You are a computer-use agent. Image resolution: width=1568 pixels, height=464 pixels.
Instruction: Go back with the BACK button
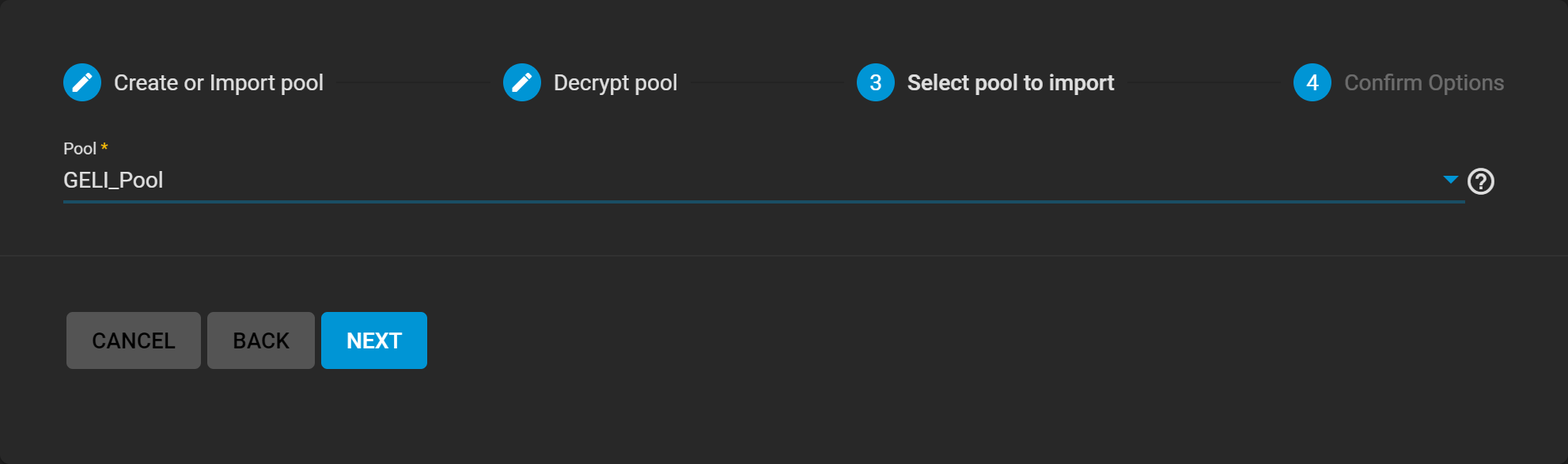pyautogui.click(x=261, y=340)
